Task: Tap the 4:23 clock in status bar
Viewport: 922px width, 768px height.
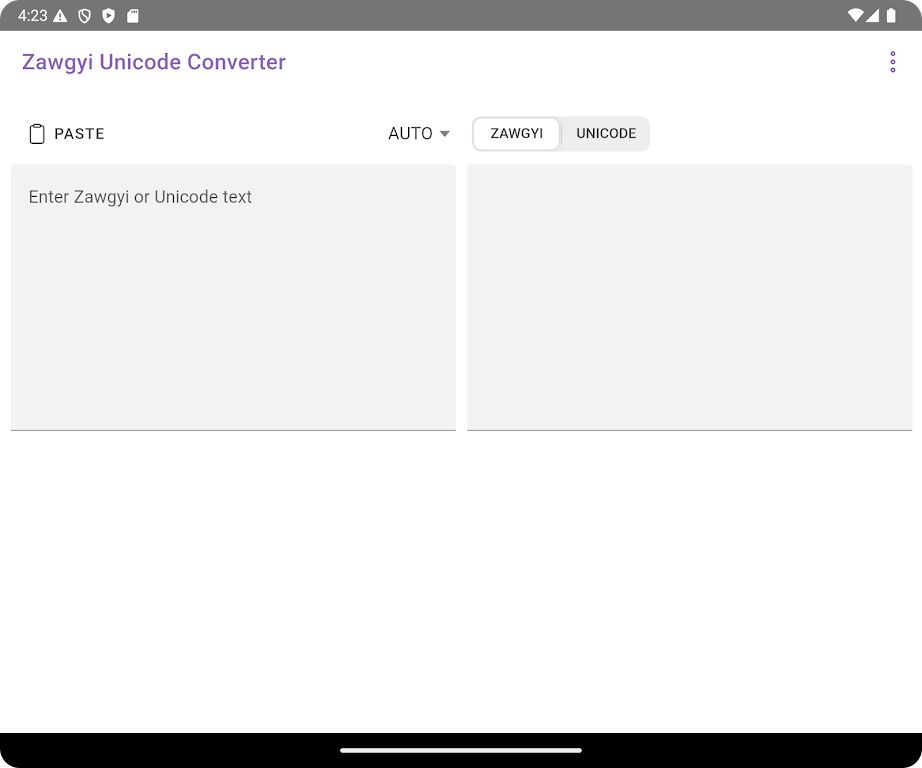Action: [x=31, y=16]
